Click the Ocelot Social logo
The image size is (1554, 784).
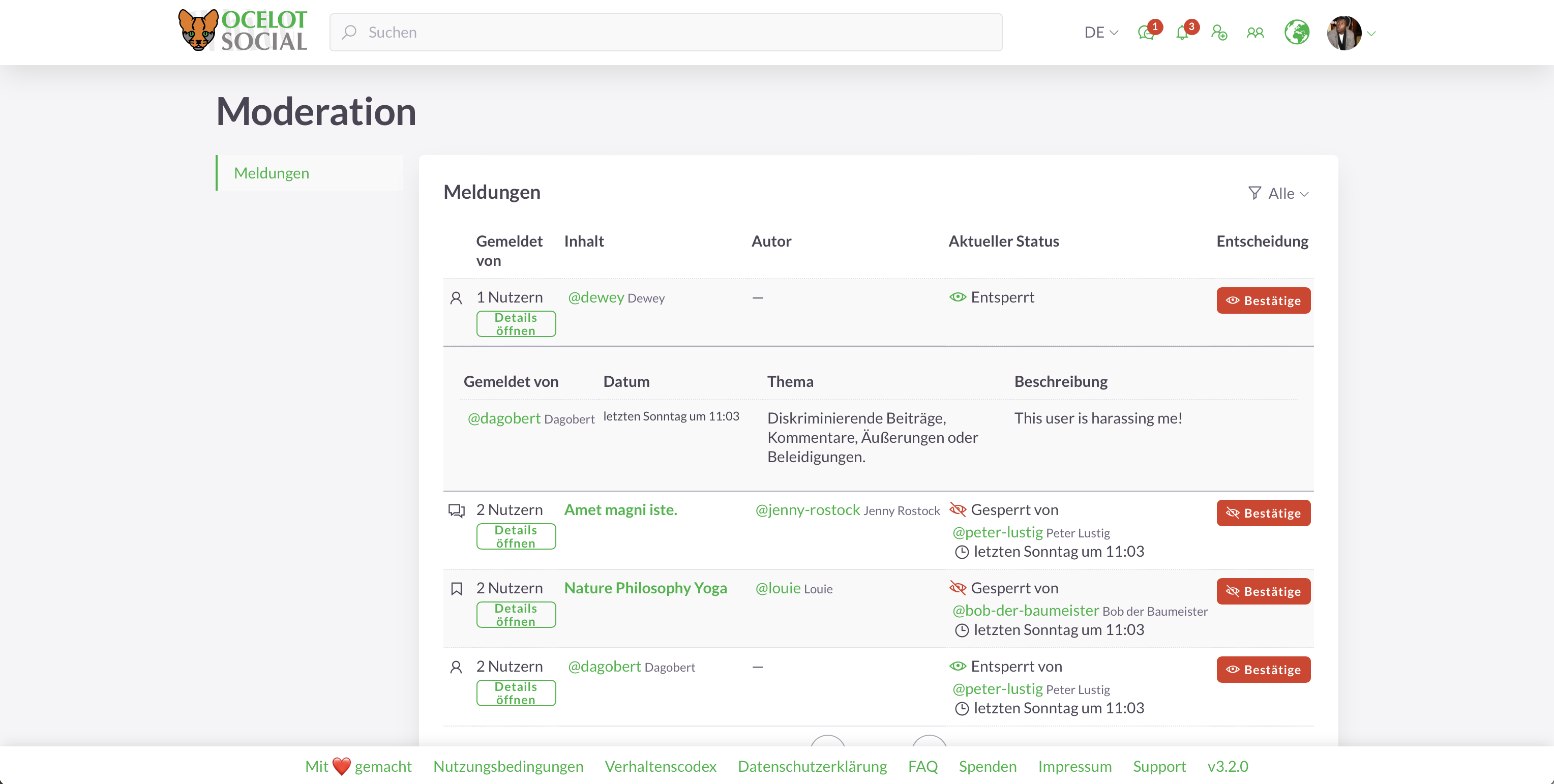tap(243, 30)
